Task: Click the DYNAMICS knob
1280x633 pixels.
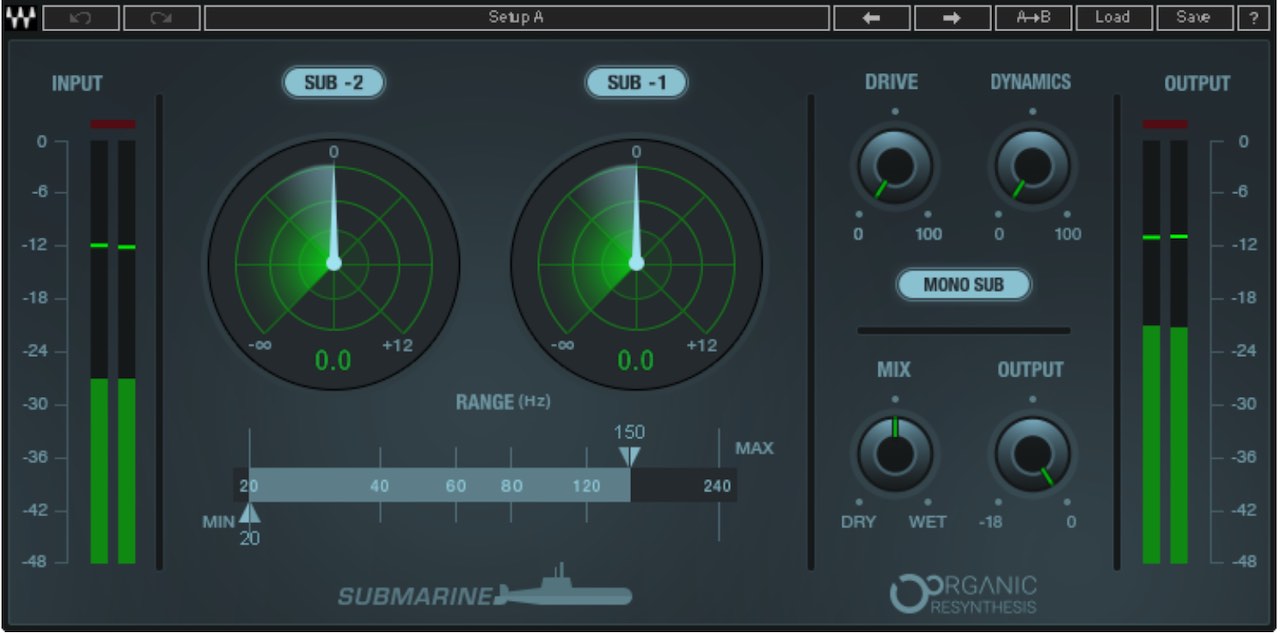Action: tap(1032, 165)
